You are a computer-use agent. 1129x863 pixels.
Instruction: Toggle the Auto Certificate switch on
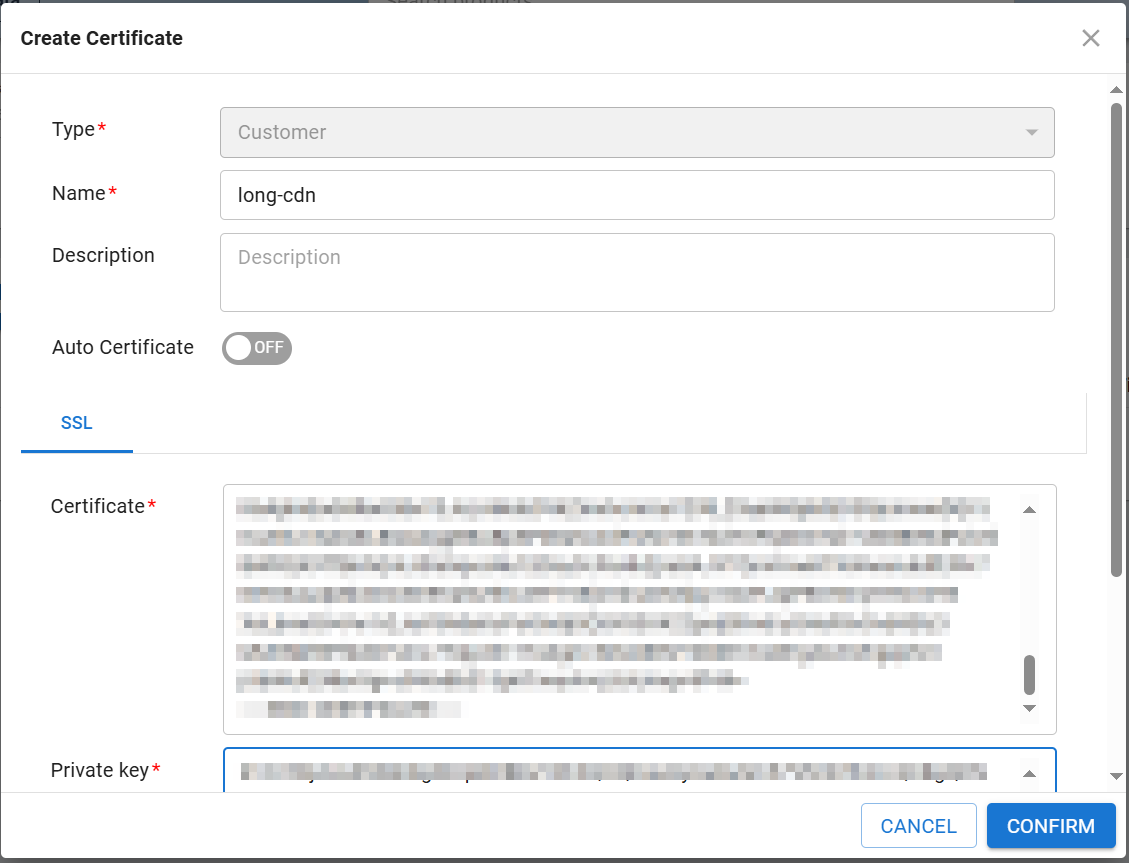(256, 348)
